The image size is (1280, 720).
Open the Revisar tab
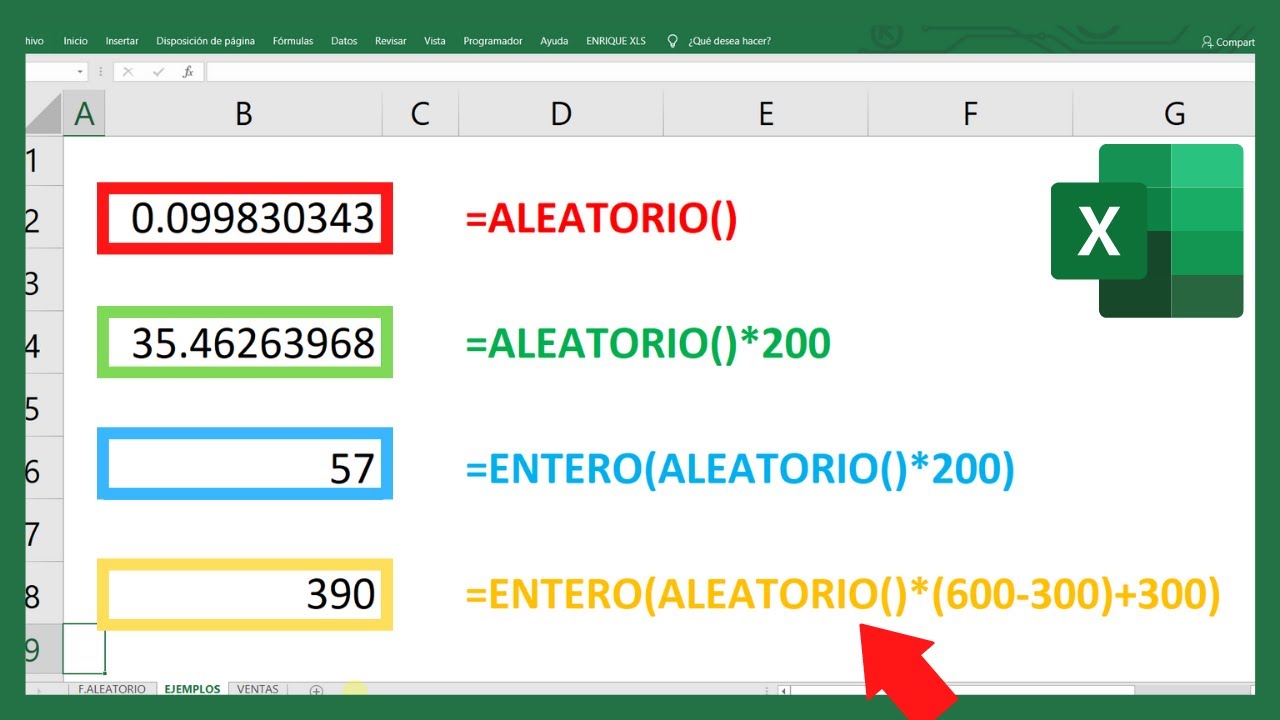[391, 41]
